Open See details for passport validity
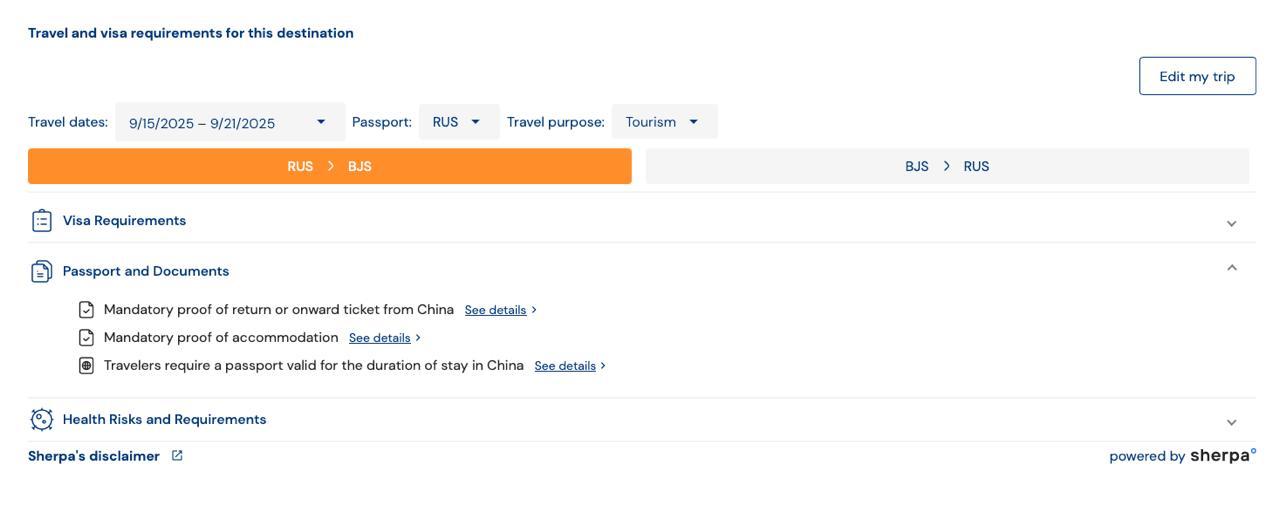Viewport: 1280px width, 513px height. pyautogui.click(x=566, y=366)
